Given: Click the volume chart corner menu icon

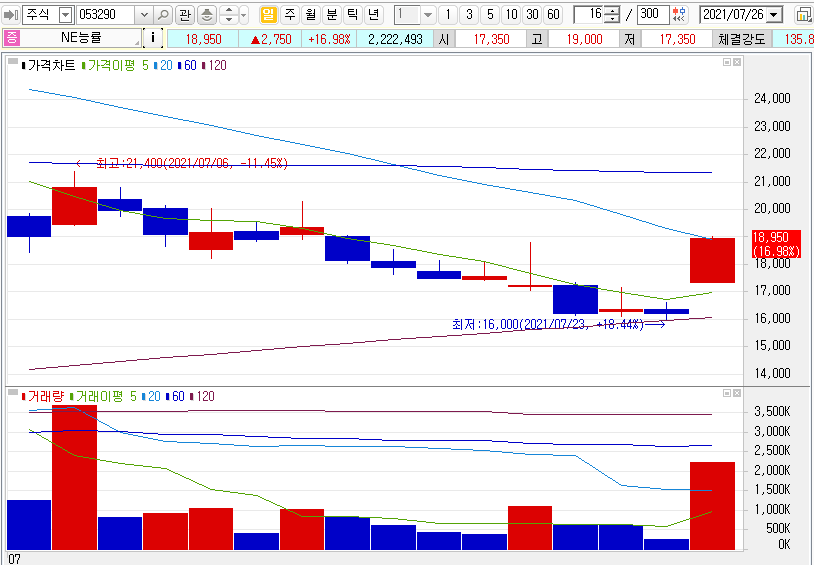Looking at the screenshot, I should click(13, 393).
